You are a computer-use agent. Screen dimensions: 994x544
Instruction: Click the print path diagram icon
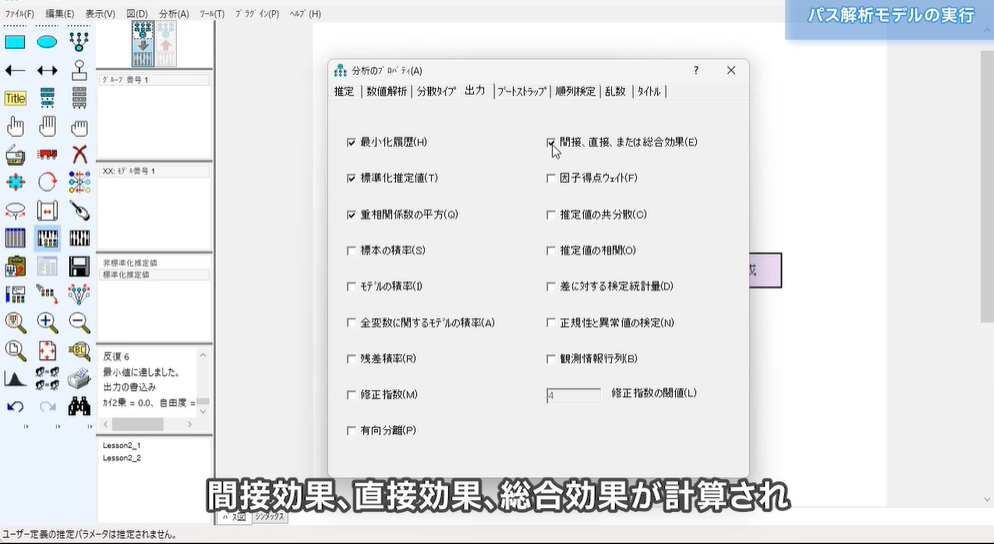[x=79, y=379]
